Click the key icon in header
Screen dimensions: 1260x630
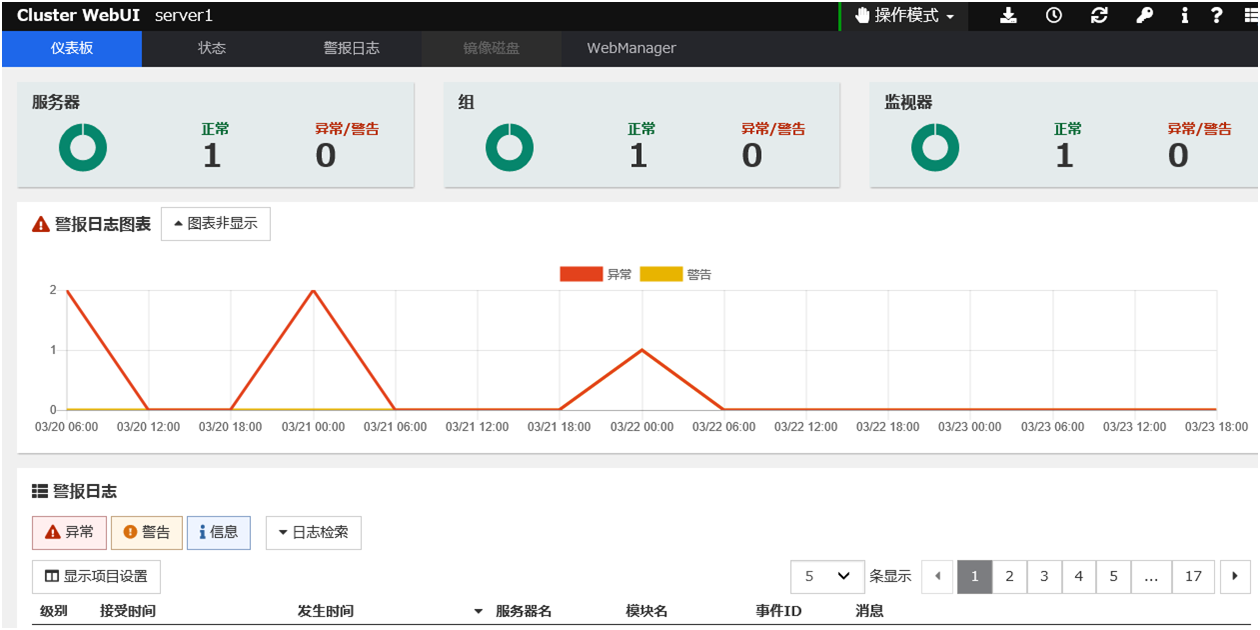click(x=1144, y=16)
